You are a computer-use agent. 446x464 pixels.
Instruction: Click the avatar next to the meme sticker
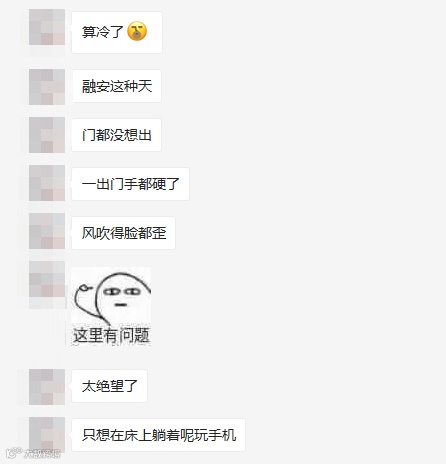point(47,279)
